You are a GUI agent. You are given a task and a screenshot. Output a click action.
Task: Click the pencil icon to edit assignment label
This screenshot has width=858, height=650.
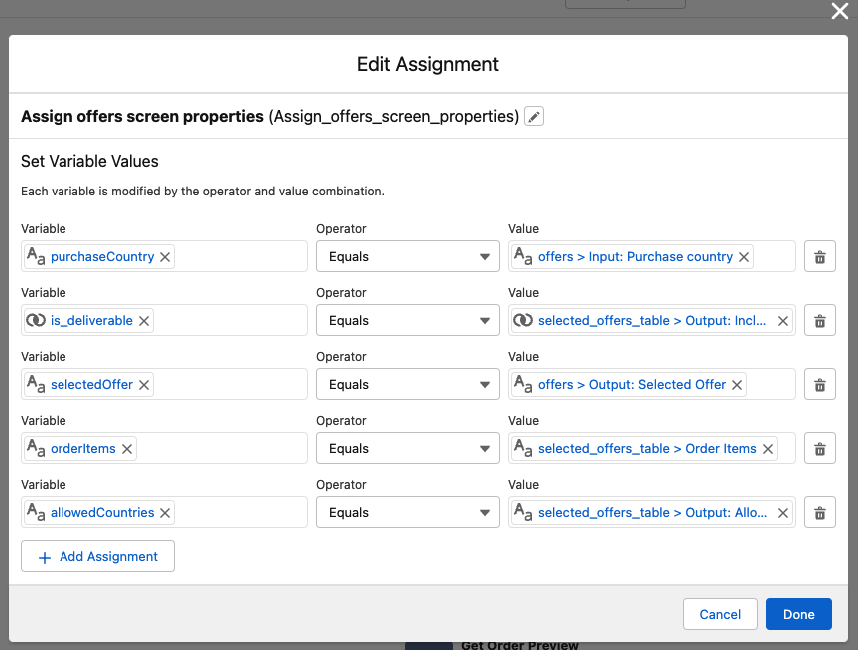[x=534, y=117]
